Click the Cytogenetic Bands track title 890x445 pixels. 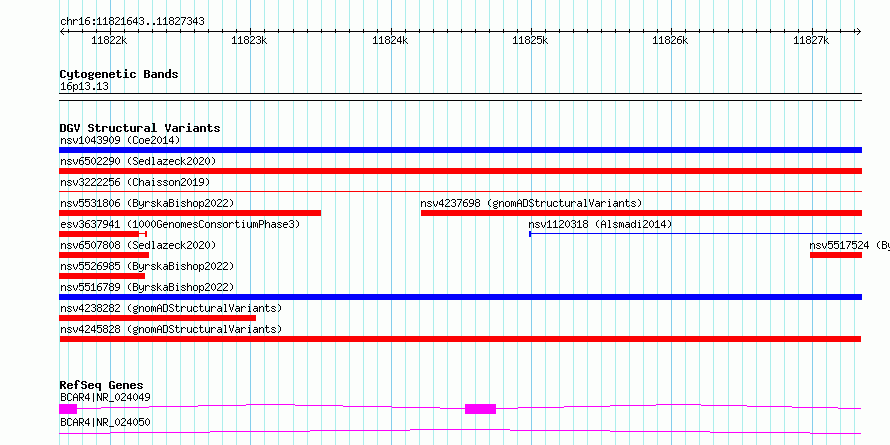[119, 74]
